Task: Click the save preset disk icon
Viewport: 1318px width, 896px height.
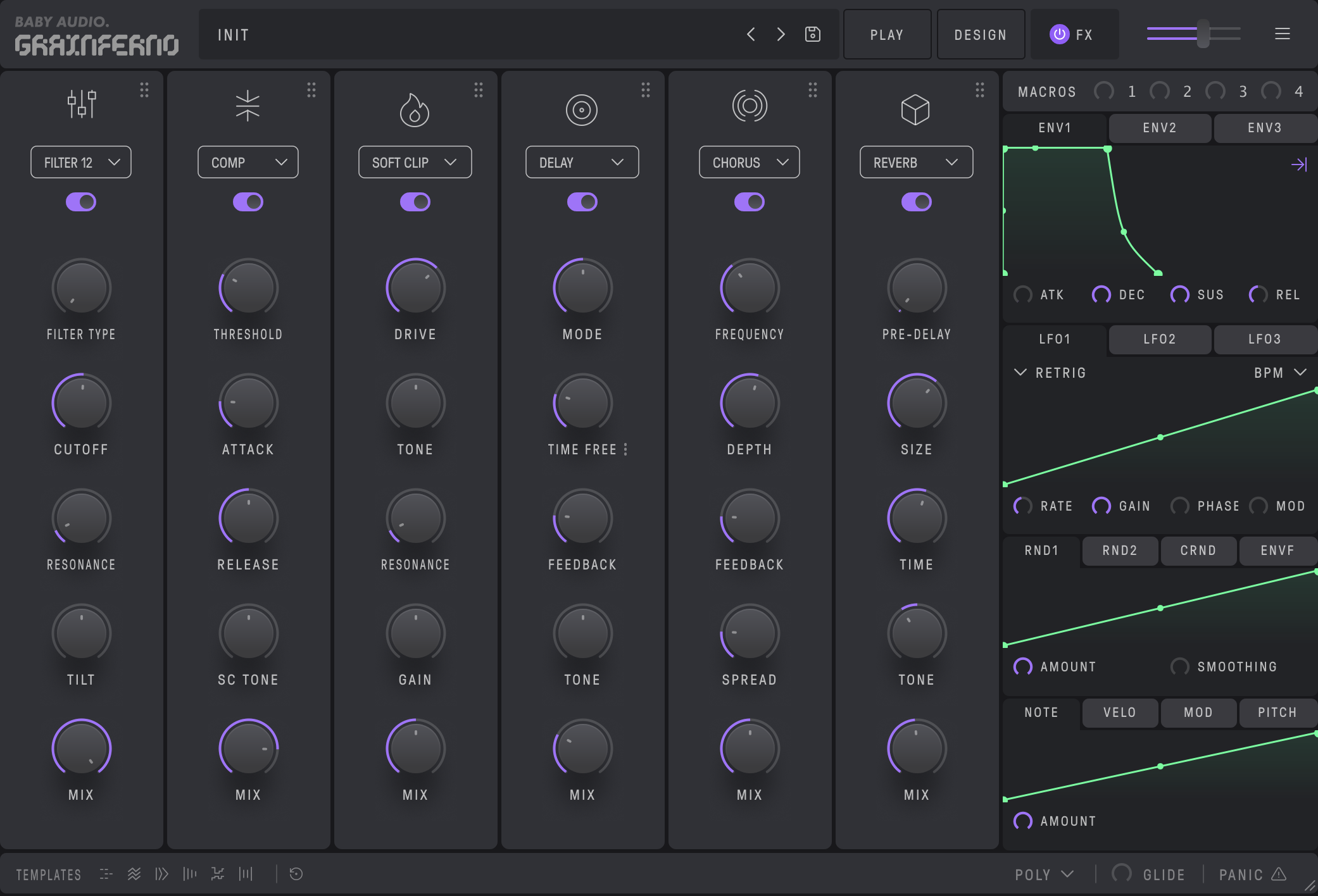Action: 812,34
